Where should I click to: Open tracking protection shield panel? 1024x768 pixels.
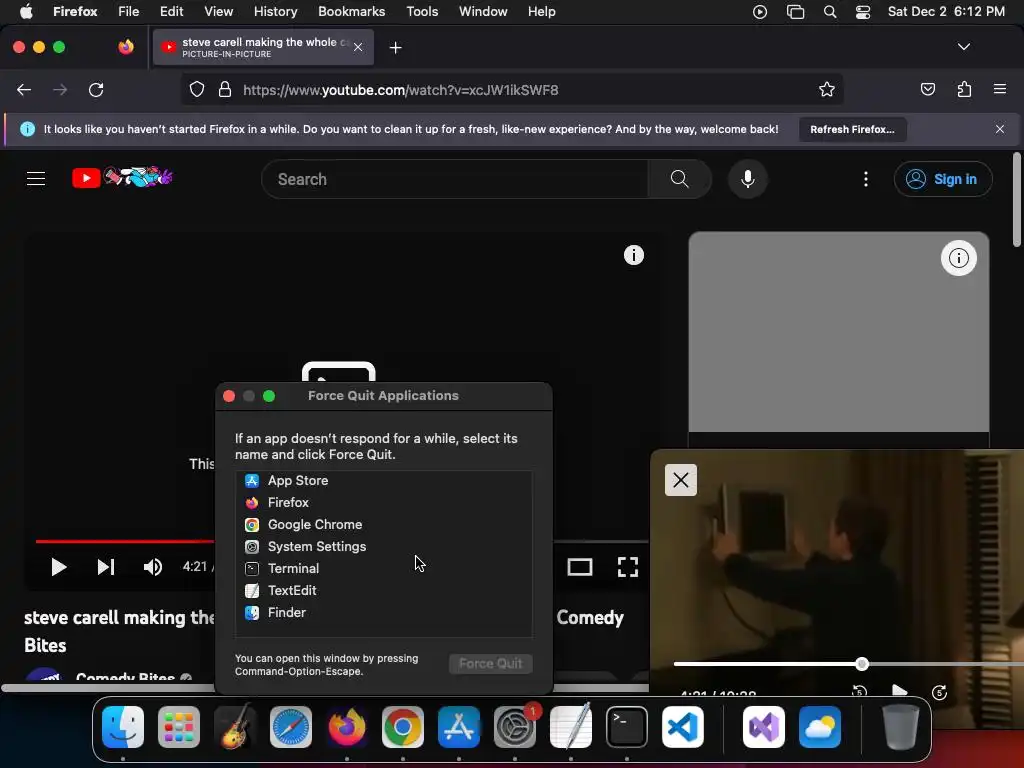point(197,89)
